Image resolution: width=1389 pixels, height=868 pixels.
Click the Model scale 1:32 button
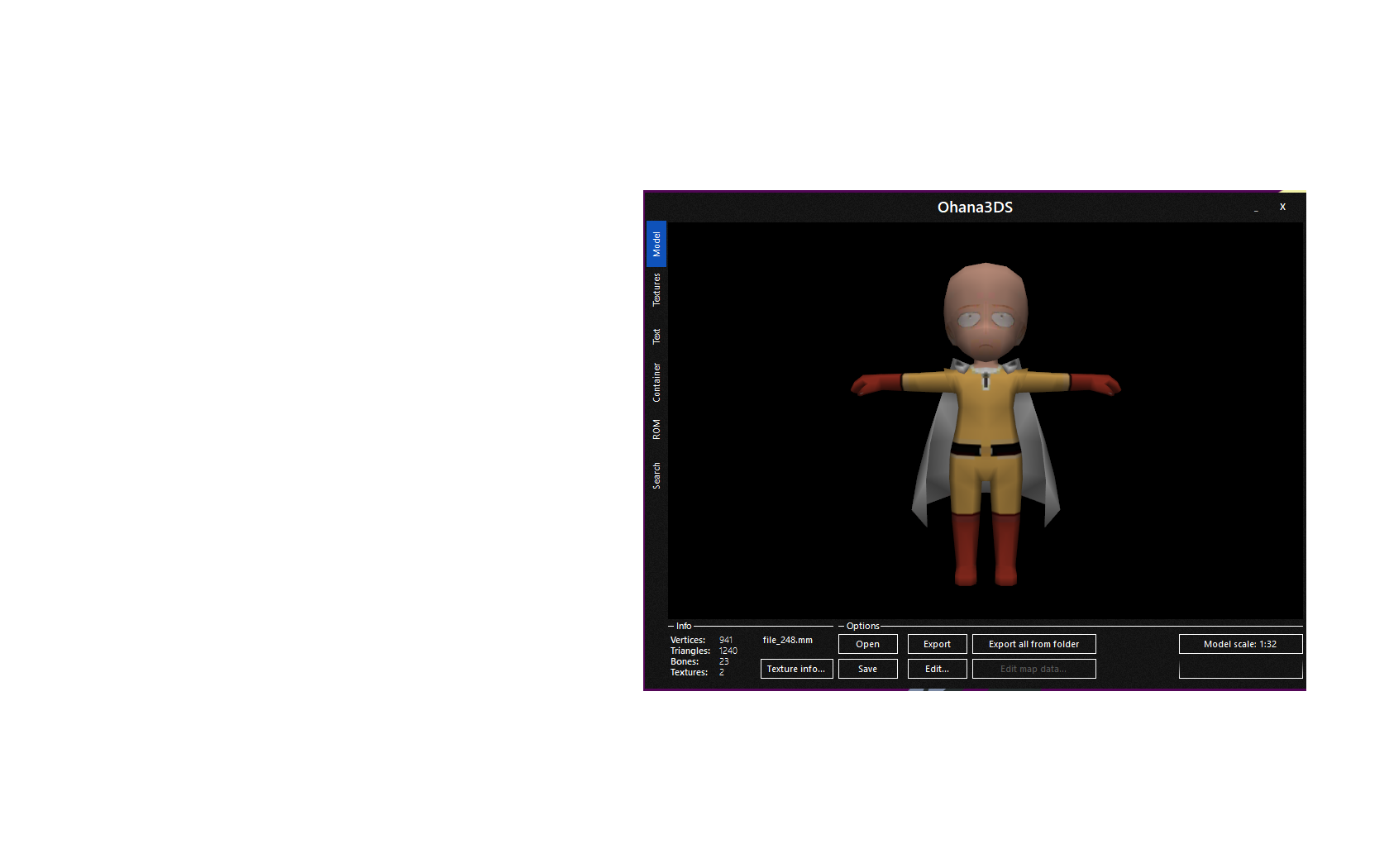[x=1241, y=644]
